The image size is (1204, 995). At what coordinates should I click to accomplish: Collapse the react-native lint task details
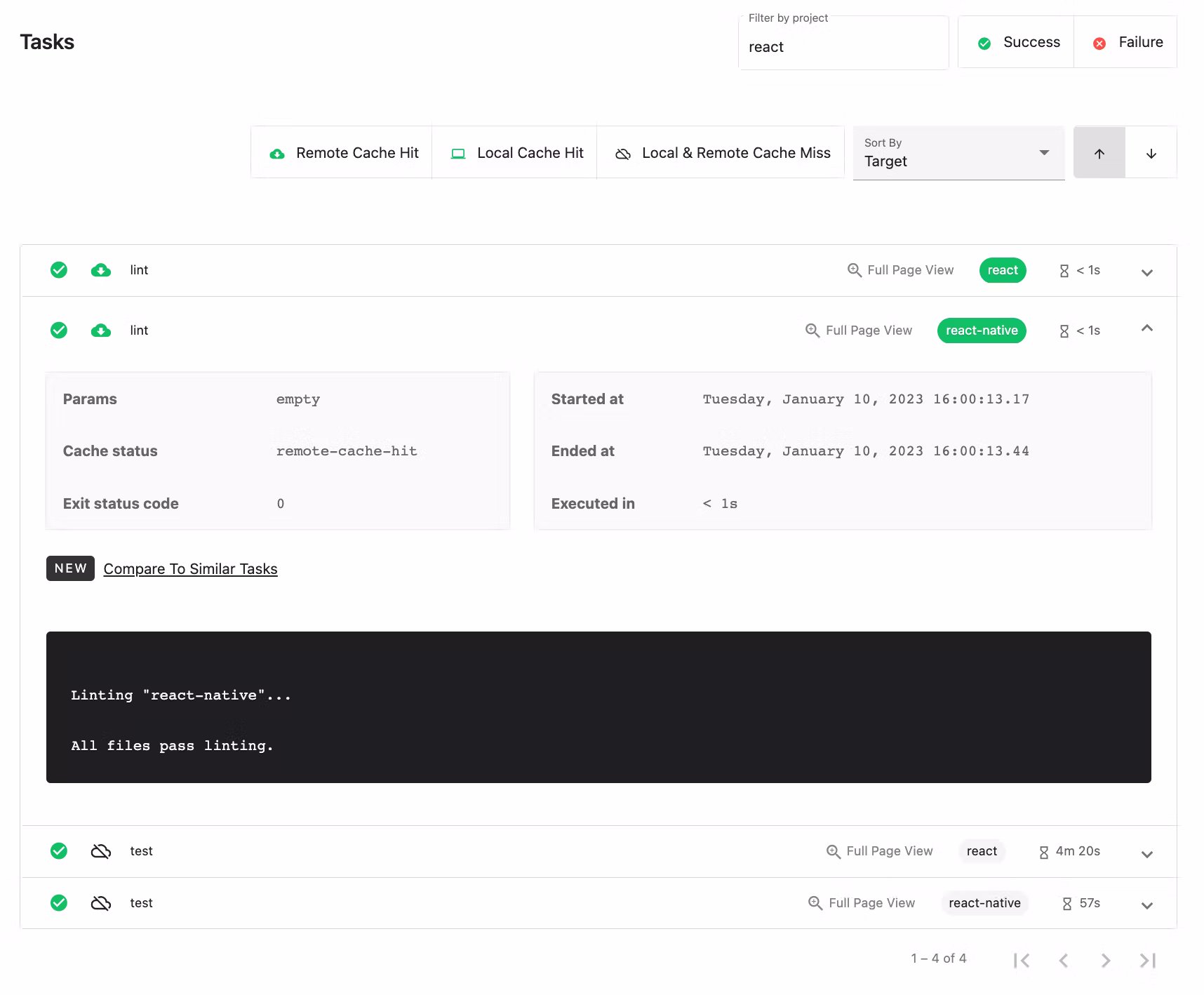pos(1146,328)
